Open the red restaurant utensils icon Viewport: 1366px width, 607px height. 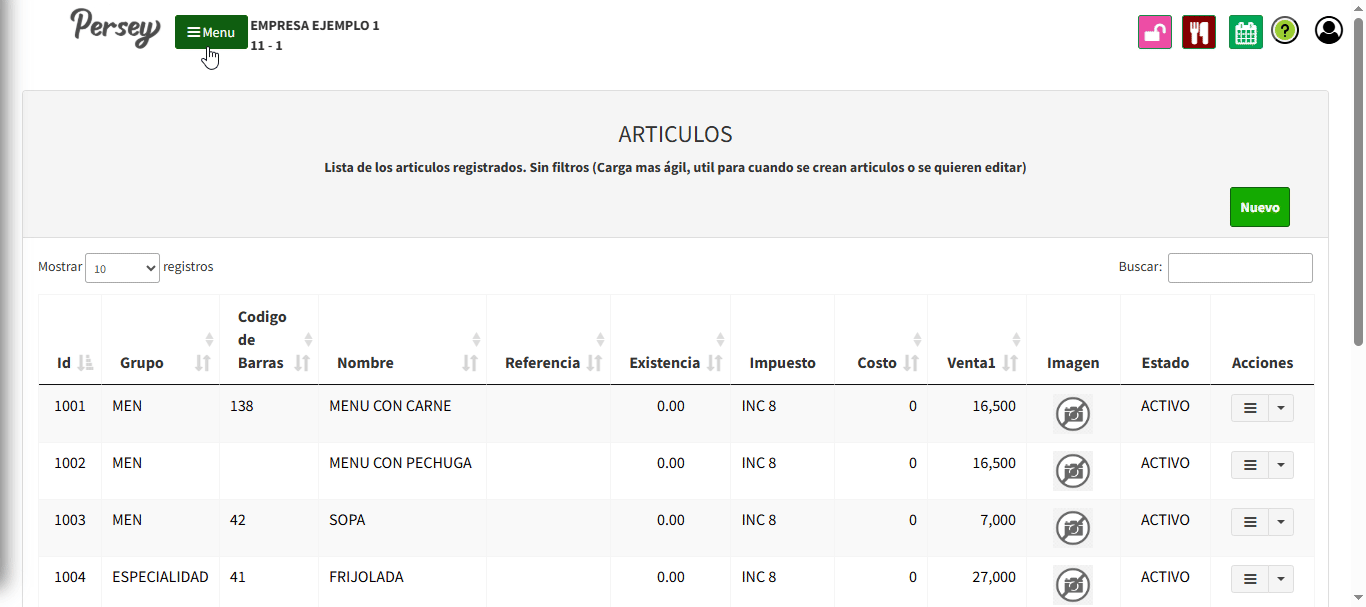[1198, 32]
